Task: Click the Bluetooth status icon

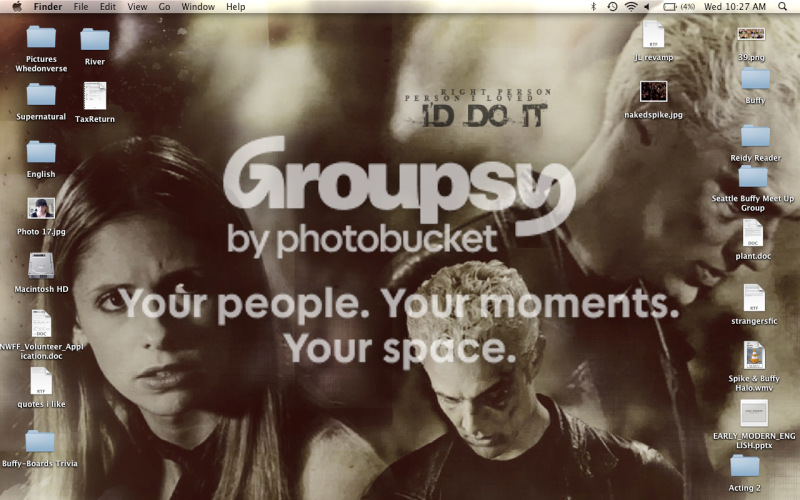Action: 593,7
